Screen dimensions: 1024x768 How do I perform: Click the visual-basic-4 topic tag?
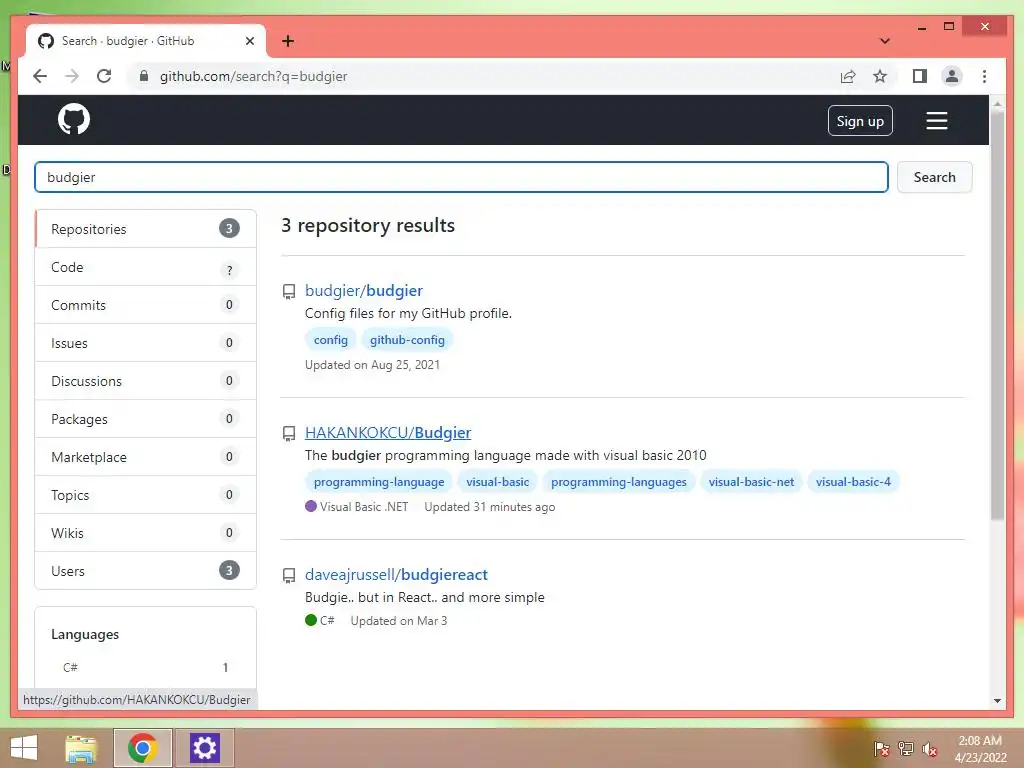click(853, 482)
